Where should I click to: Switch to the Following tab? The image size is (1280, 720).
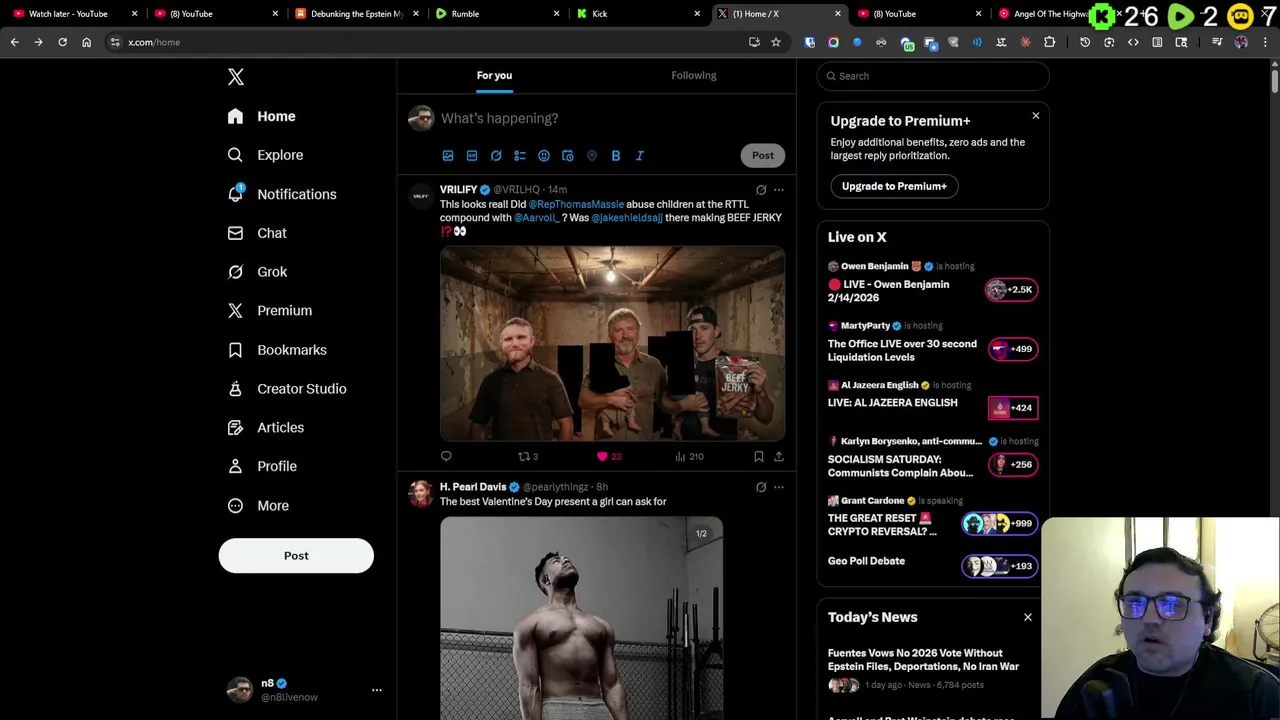(694, 75)
